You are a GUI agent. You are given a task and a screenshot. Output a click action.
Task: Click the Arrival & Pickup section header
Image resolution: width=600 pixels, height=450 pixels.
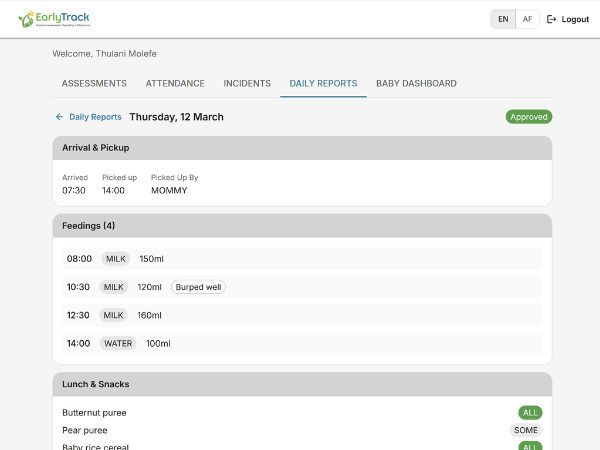[x=302, y=148]
